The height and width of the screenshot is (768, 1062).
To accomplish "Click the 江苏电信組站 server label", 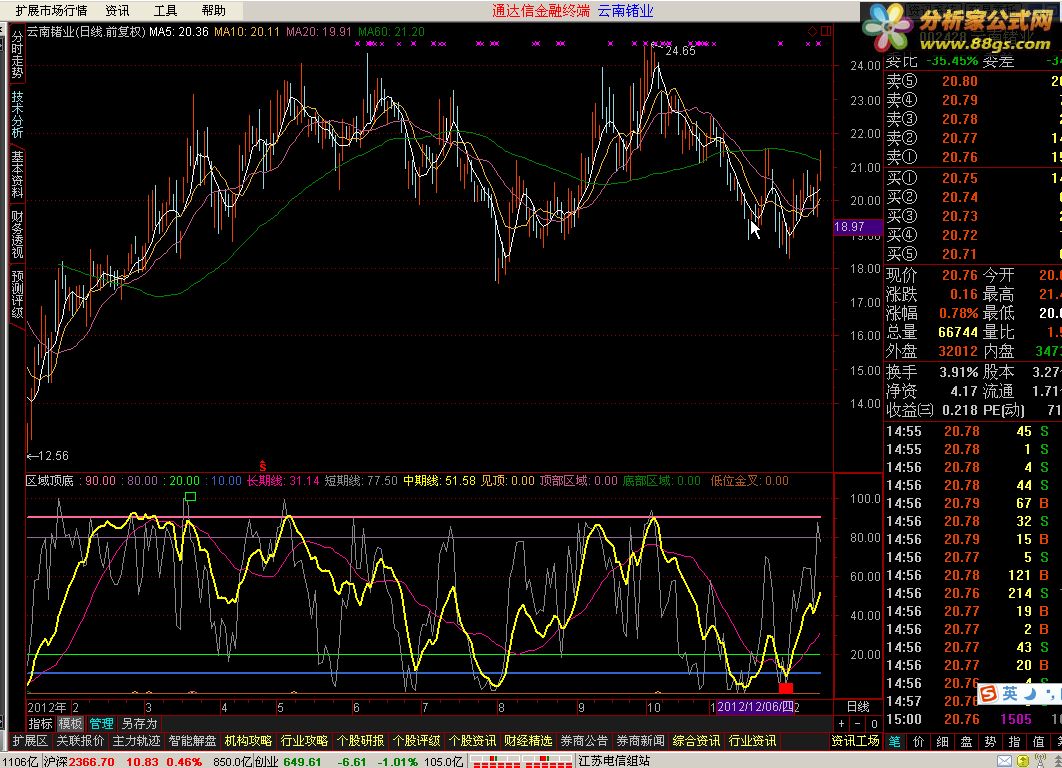I will (x=614, y=761).
